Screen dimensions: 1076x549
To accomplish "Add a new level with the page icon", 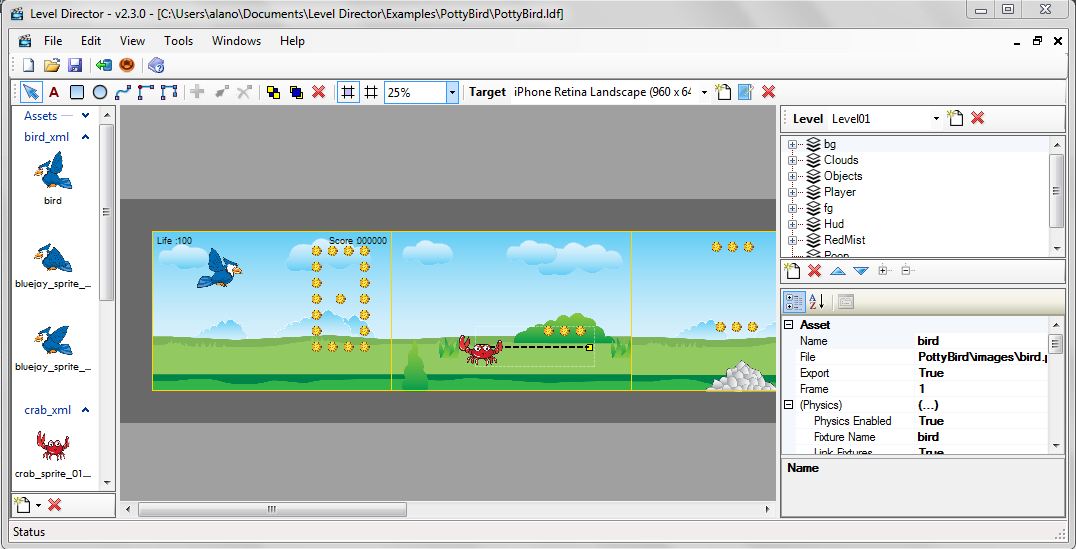I will [955, 118].
